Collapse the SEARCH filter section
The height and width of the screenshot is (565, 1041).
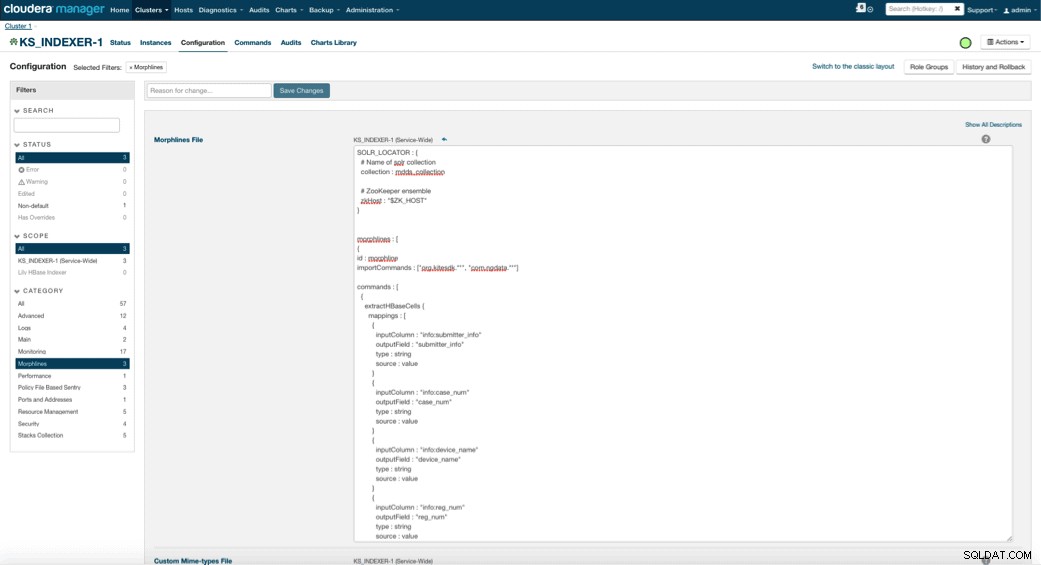click(x=34, y=111)
